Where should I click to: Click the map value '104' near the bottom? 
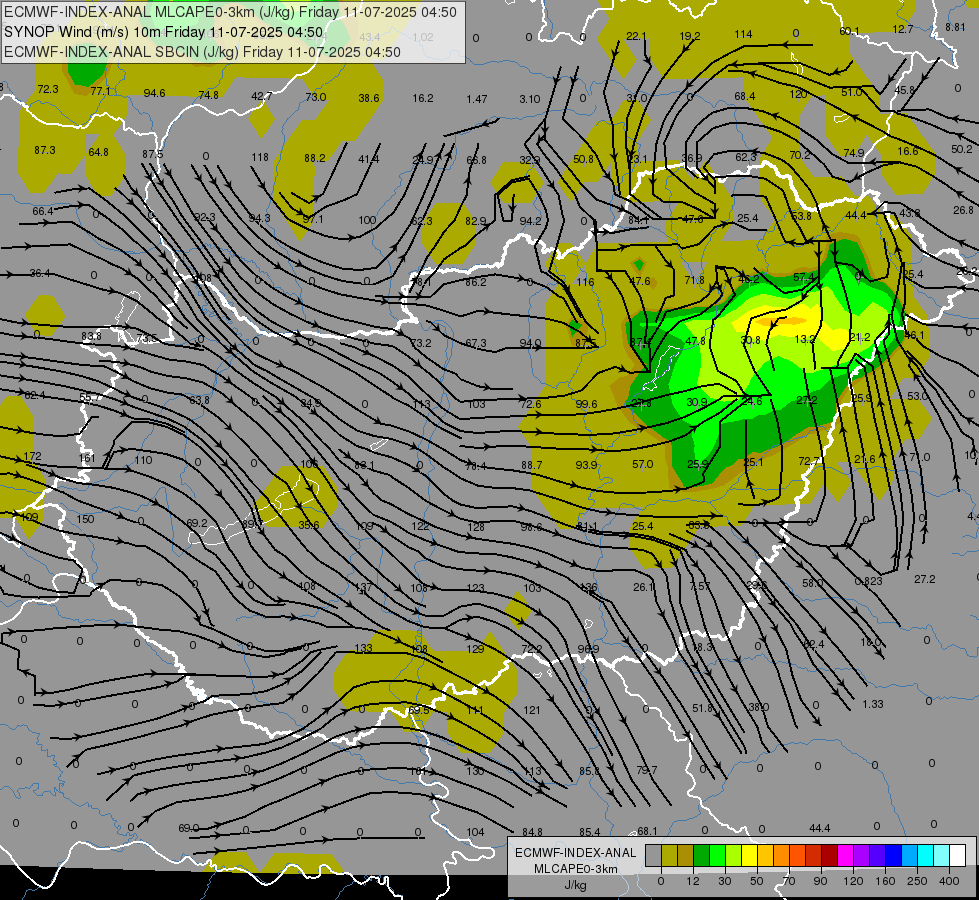(475, 832)
